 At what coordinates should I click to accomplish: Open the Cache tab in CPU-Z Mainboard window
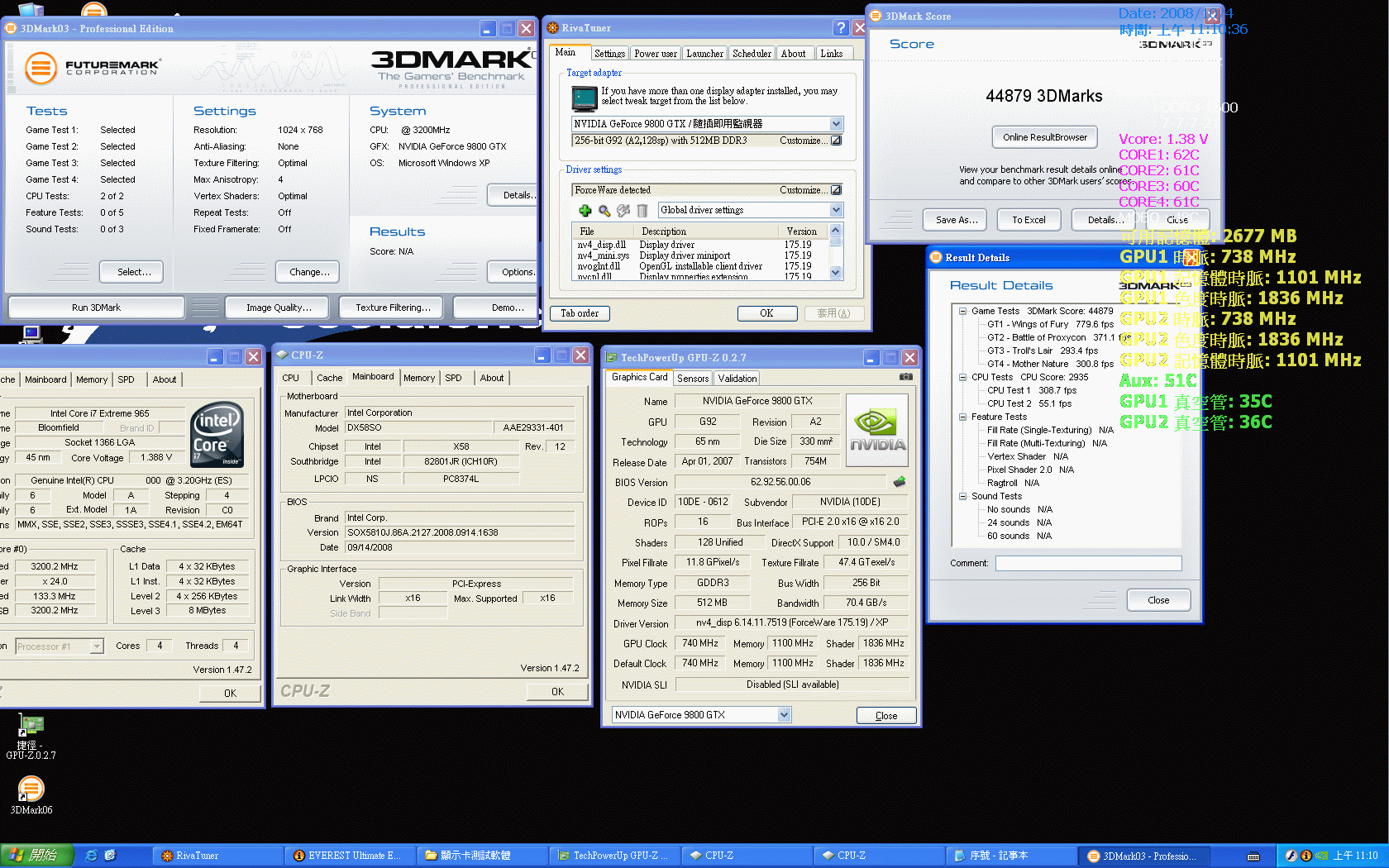point(329,378)
